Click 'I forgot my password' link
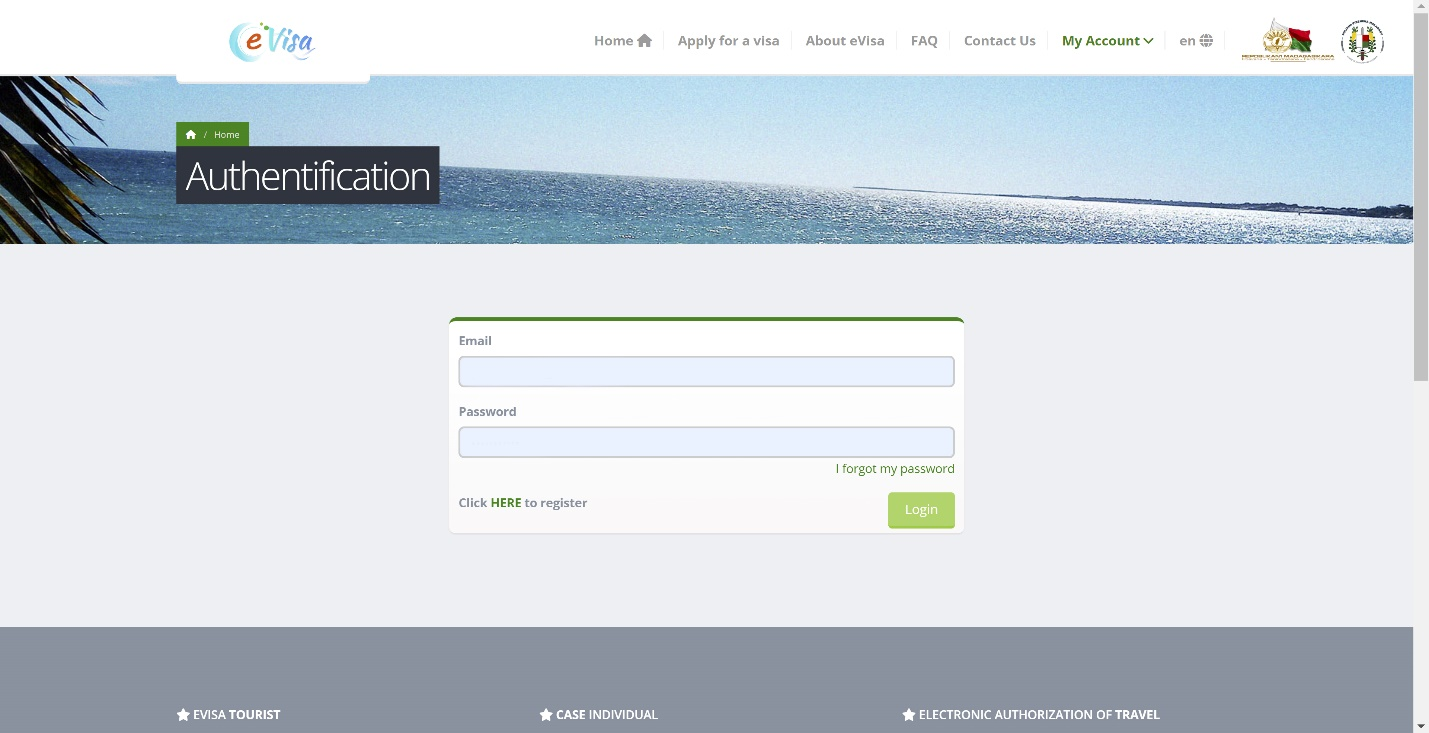Image resolution: width=1429 pixels, height=733 pixels. point(895,469)
